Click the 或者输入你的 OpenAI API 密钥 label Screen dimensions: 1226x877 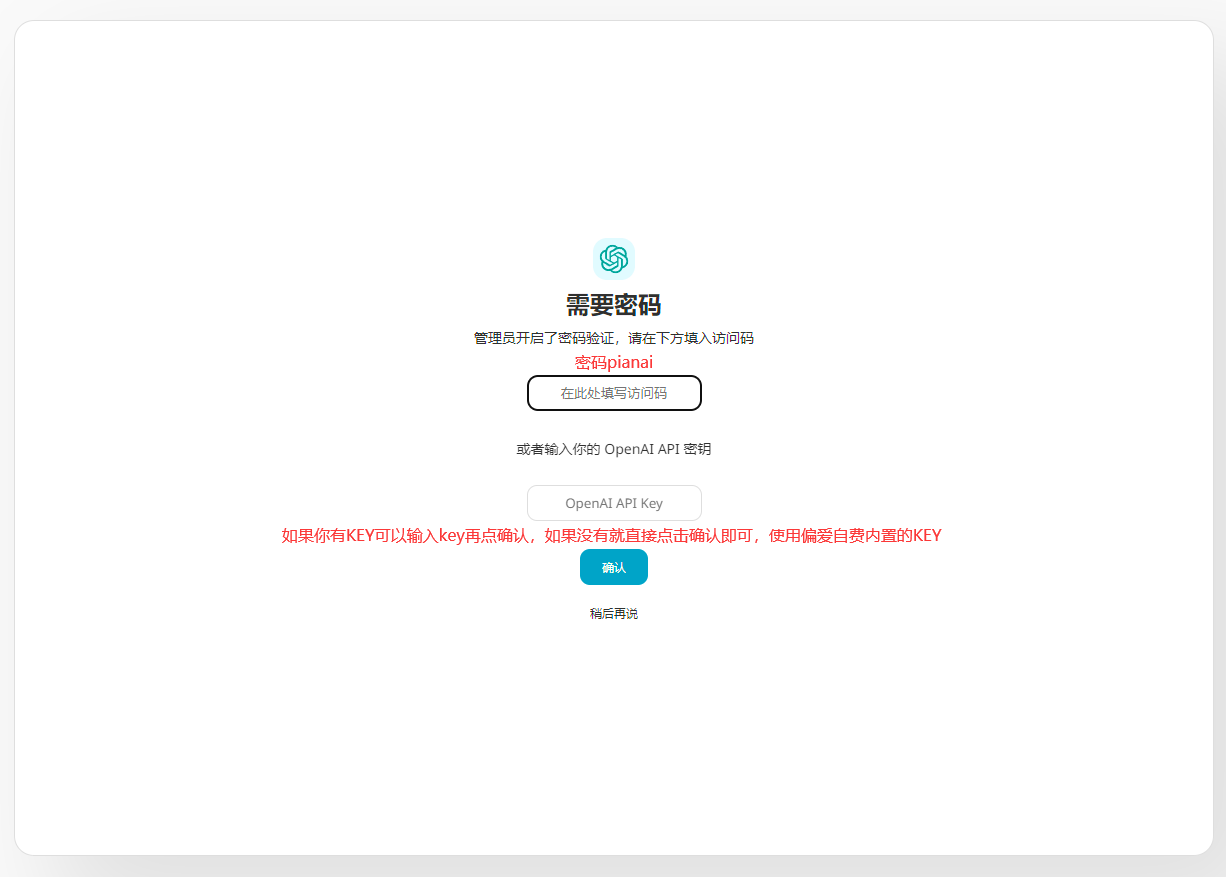point(613,449)
